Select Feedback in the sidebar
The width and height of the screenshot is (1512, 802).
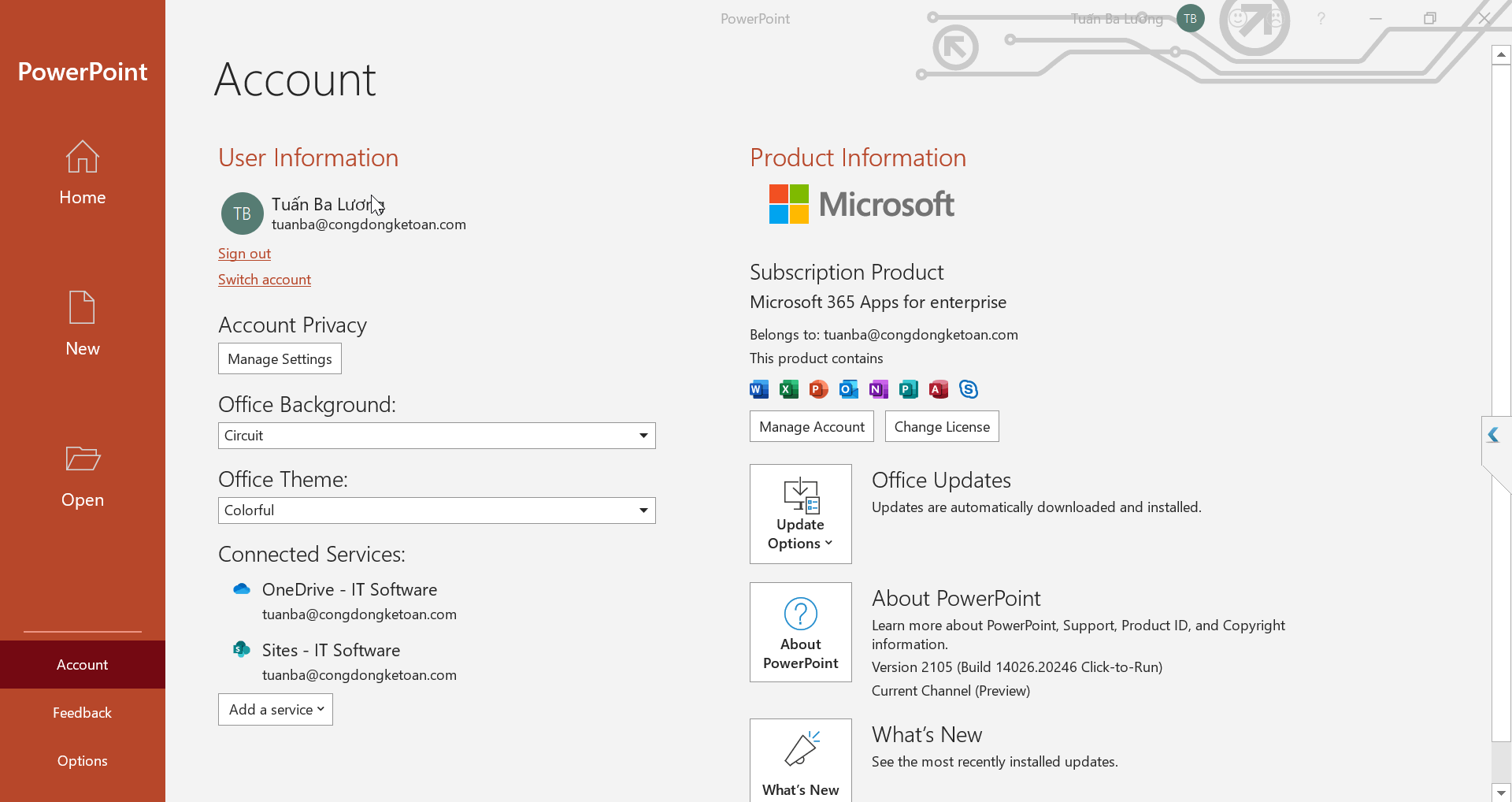coord(83,713)
